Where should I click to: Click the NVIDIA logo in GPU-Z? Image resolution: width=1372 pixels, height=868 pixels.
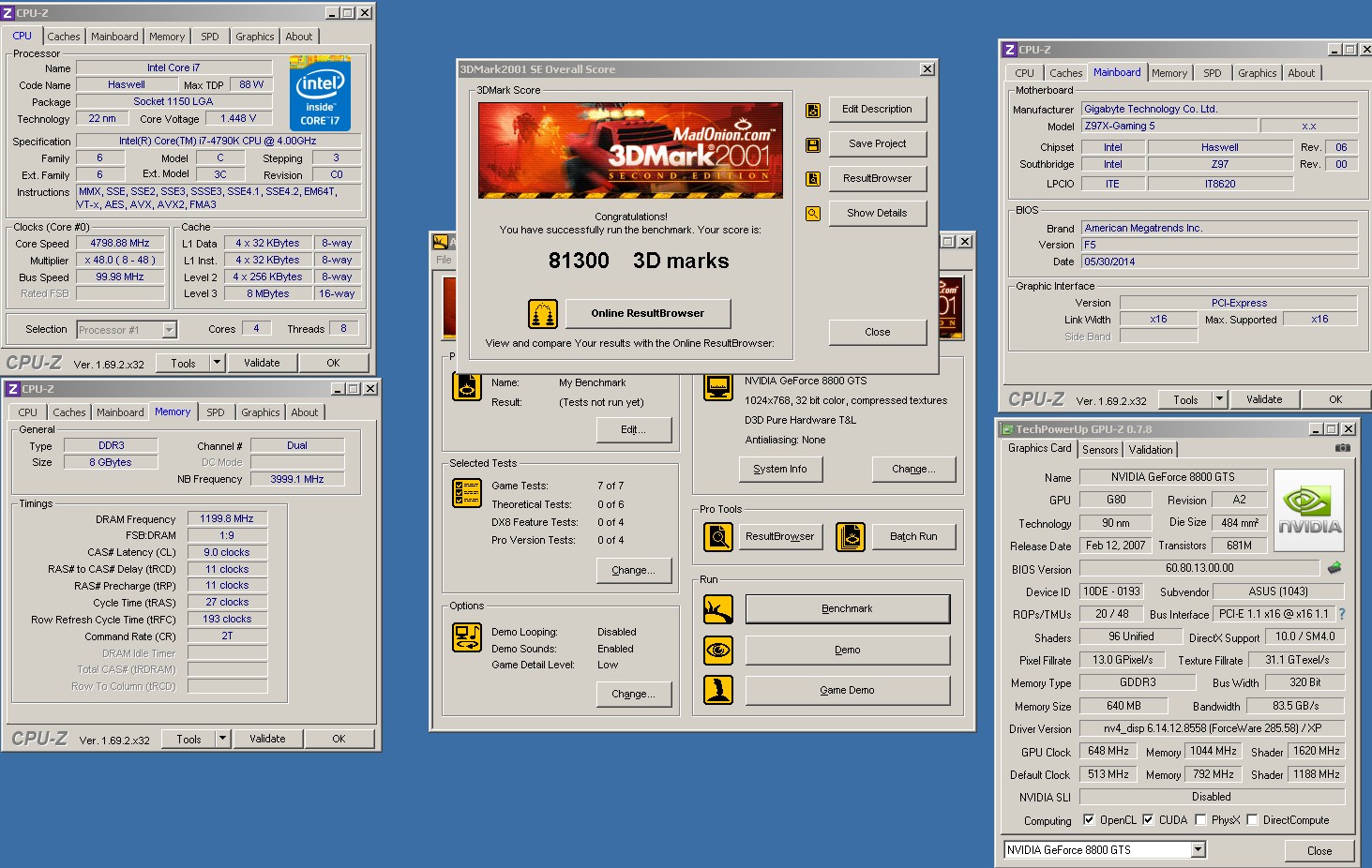click(1309, 511)
